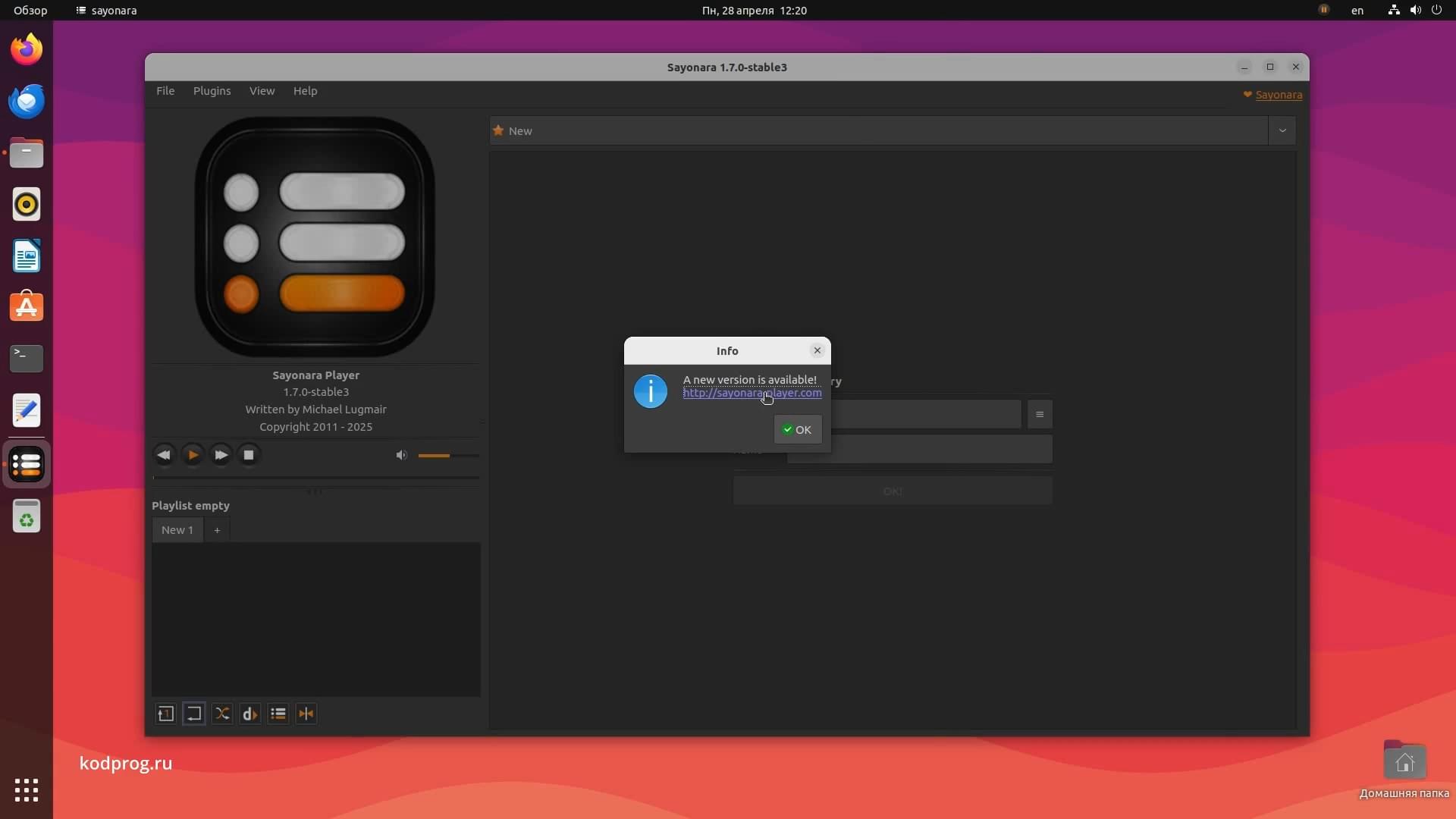This screenshot has height=819, width=1456.
Task: Toggle Repeat One mode in playlist
Action: 165,714
